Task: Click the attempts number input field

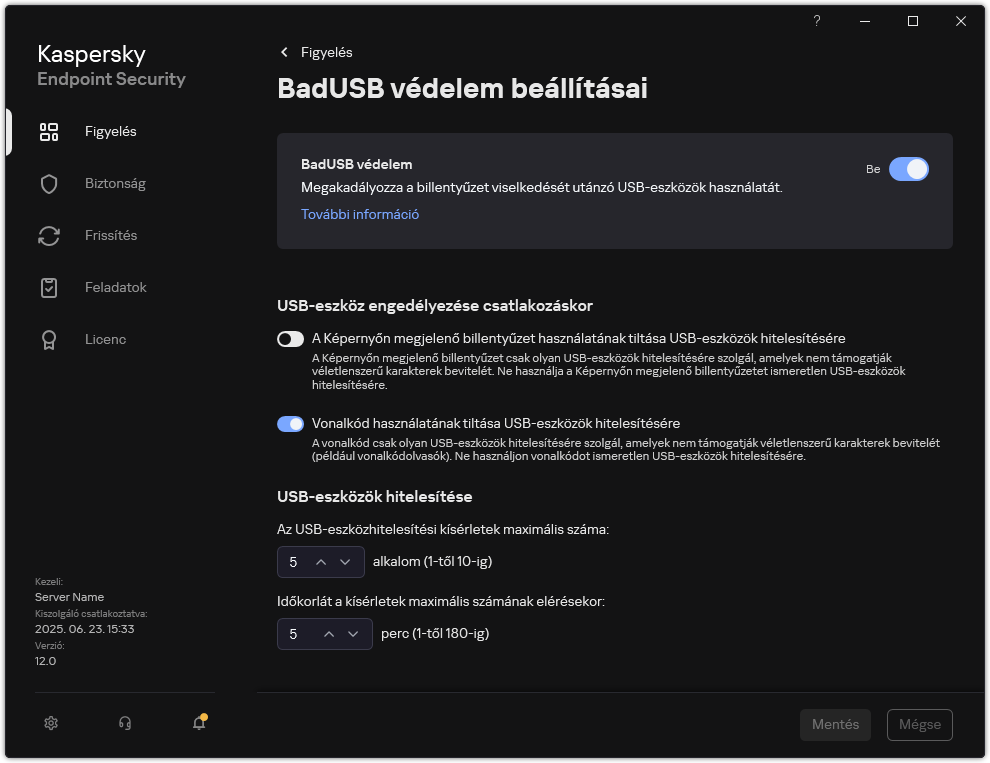Action: 295,562
